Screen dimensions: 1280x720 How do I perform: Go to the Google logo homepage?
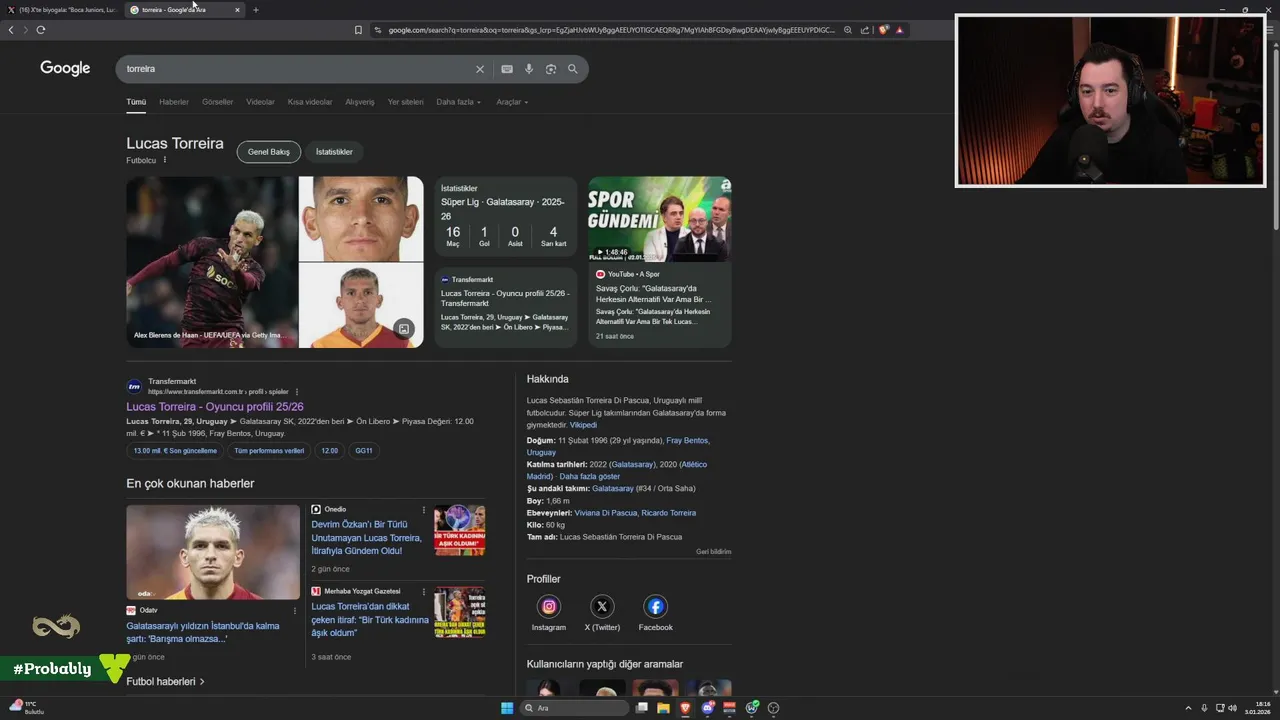tap(65, 68)
